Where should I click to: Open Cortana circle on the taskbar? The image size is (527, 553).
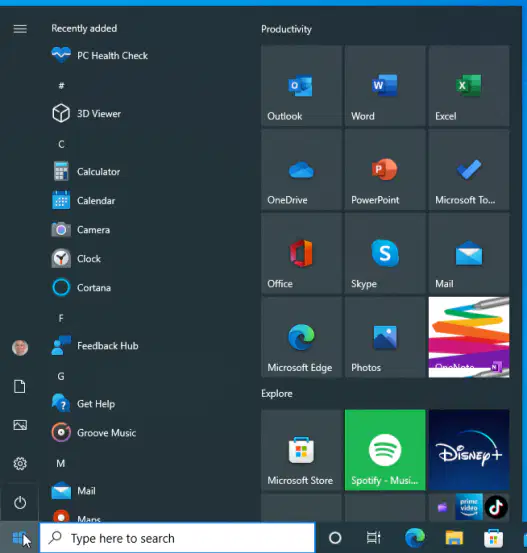[335, 538]
